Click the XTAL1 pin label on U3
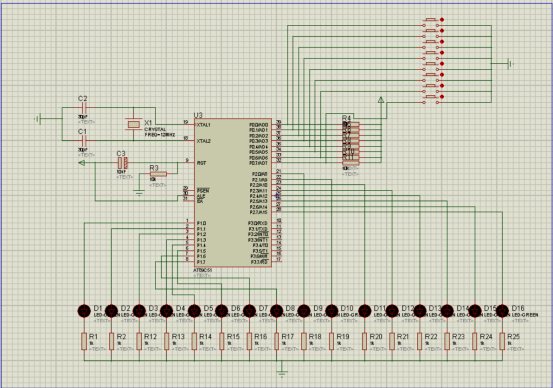The image size is (553, 388). pos(203,125)
